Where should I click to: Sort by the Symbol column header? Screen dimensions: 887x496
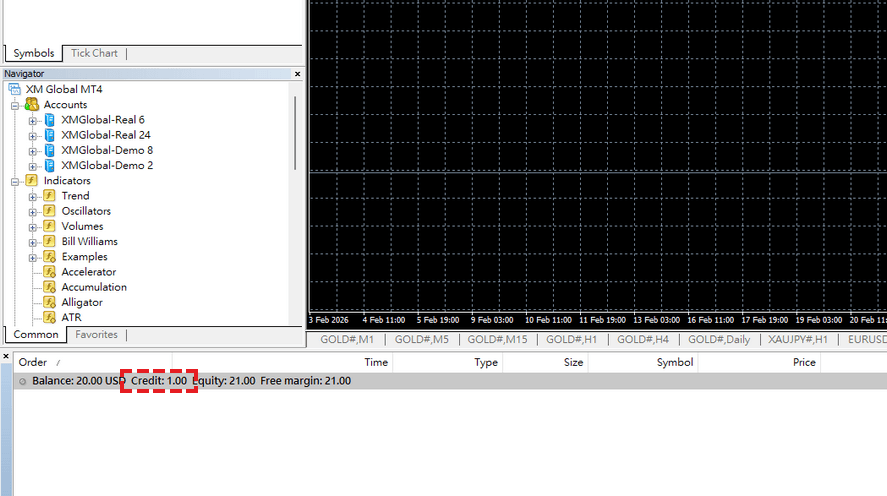tap(643, 363)
